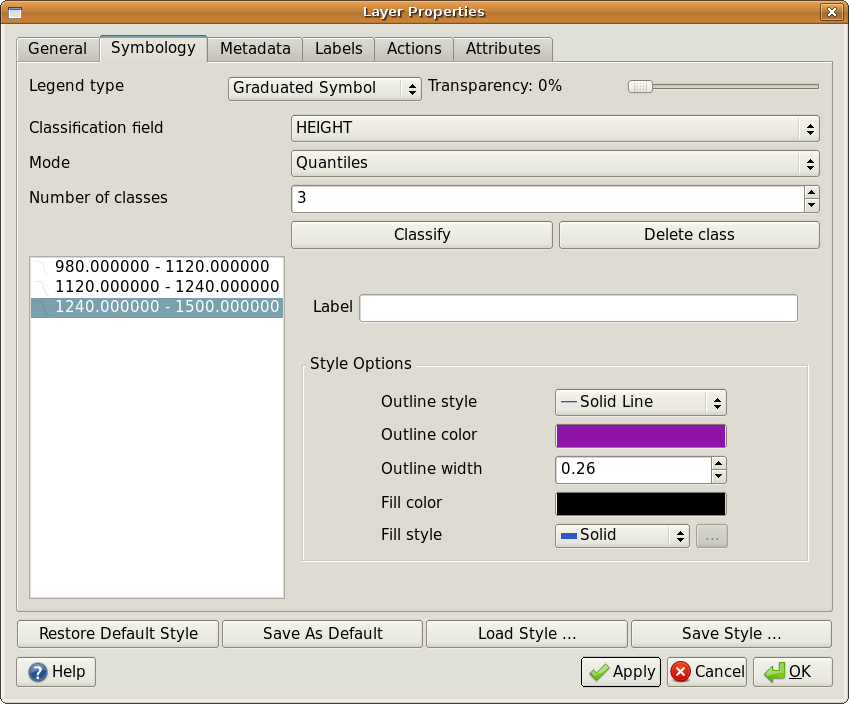The width and height of the screenshot is (849, 704).
Task: Open the Mode dropdown showing Quantiles
Action: tap(553, 163)
